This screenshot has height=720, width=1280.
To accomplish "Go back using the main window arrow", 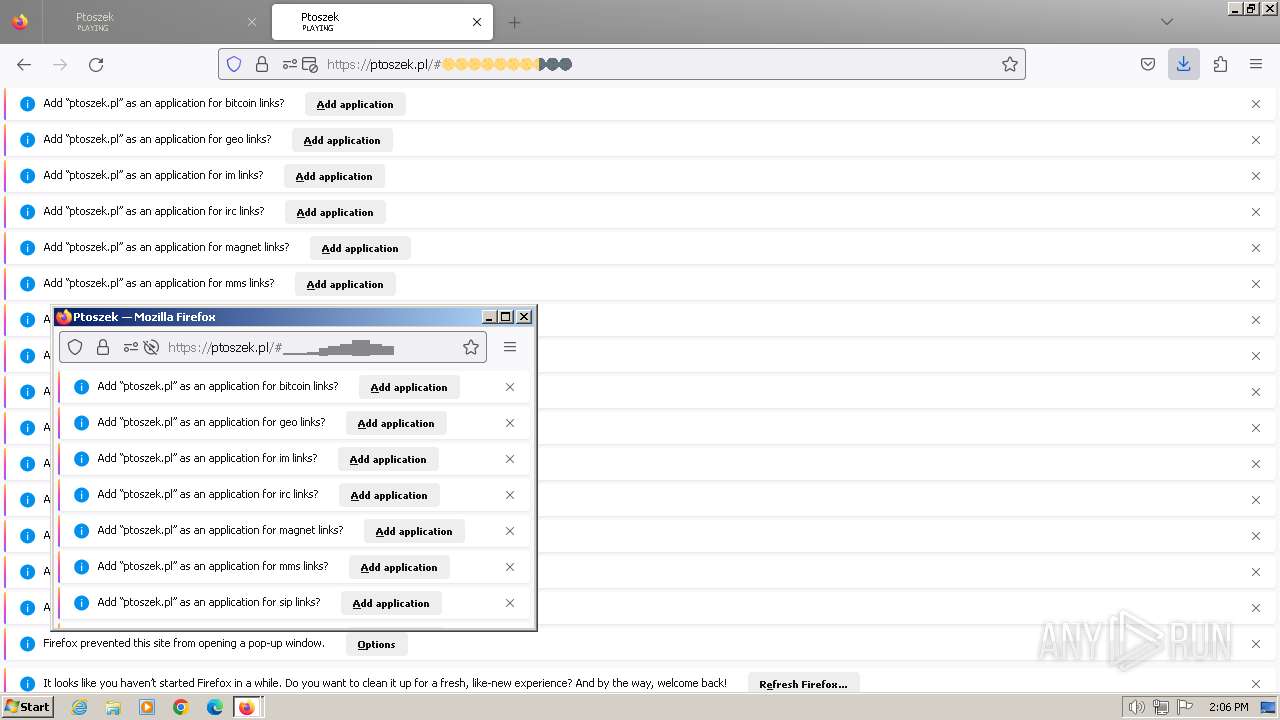I will pos(24,64).
